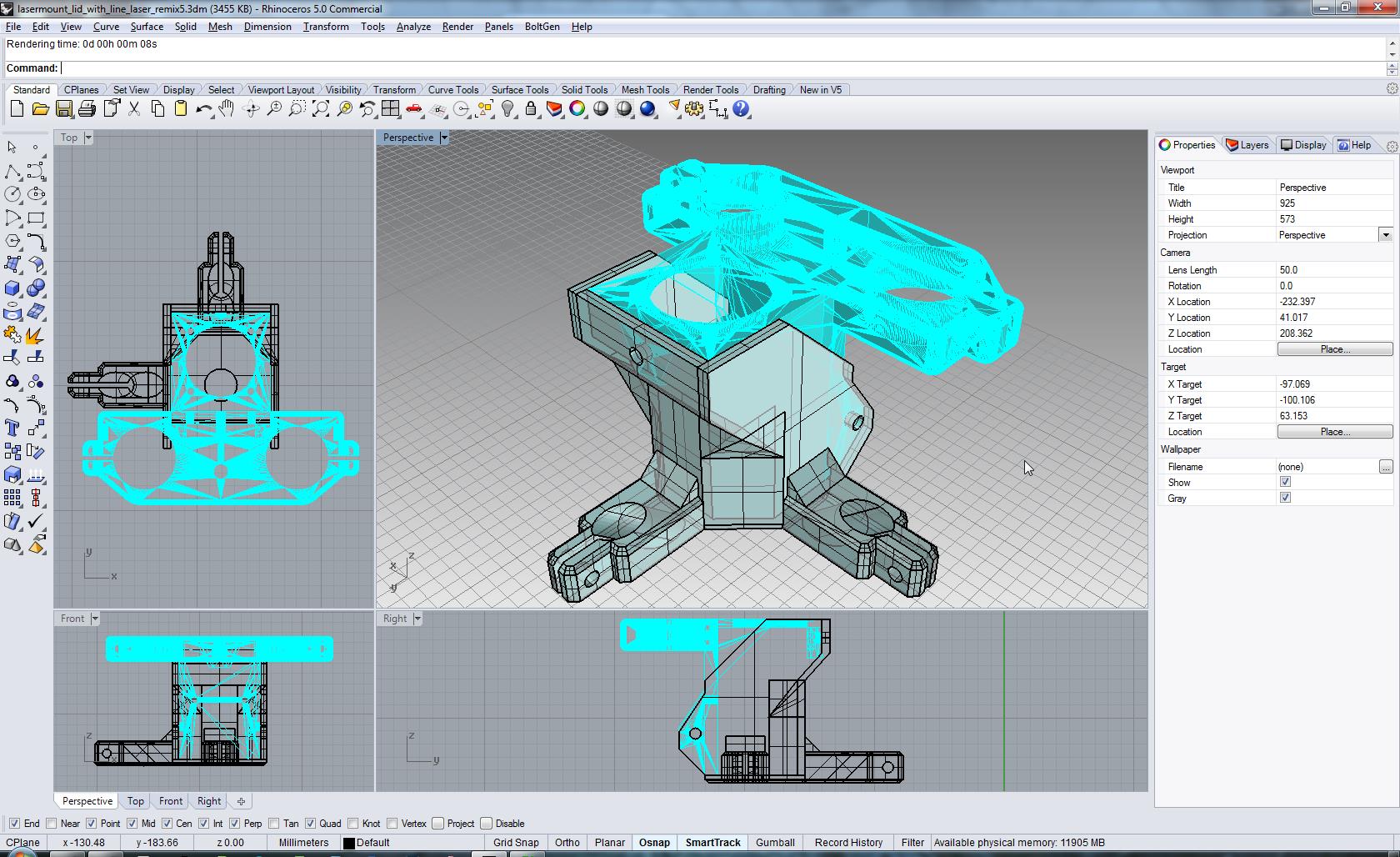
Task: Add a viewport tab with the plus tab
Action: (241, 801)
